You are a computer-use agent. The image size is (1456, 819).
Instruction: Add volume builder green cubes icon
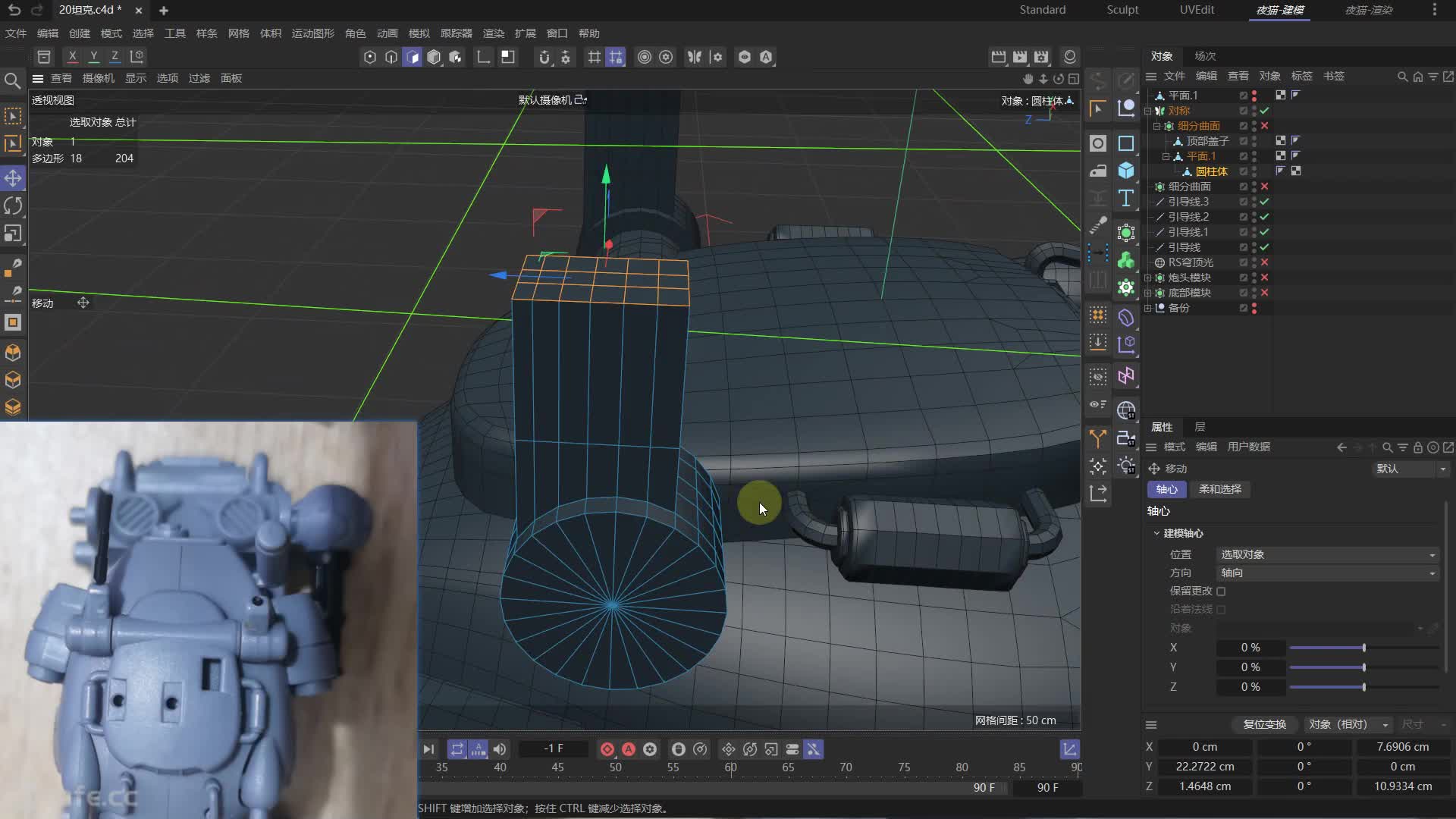pyautogui.click(x=1126, y=260)
